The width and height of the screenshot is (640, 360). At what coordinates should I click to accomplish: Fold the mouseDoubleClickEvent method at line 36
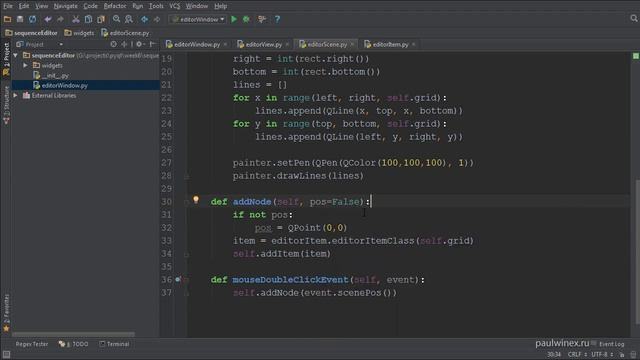[x=186, y=280]
